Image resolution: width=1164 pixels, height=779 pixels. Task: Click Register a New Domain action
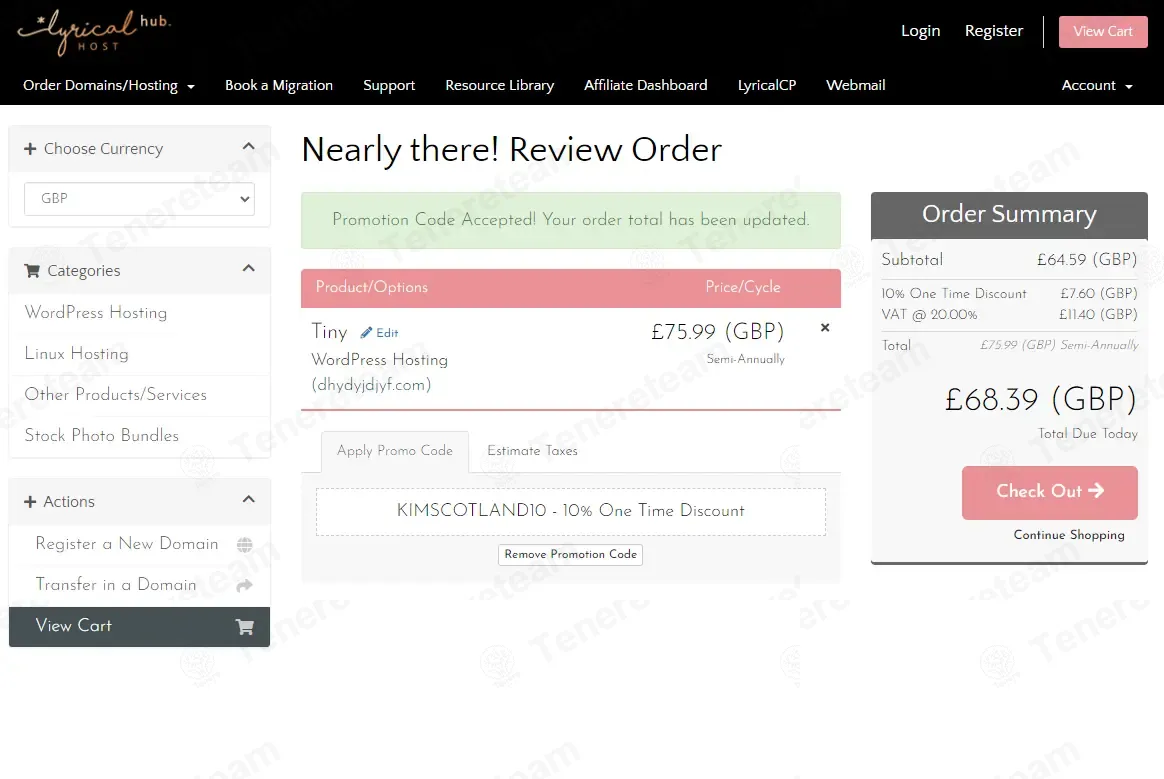pos(140,544)
